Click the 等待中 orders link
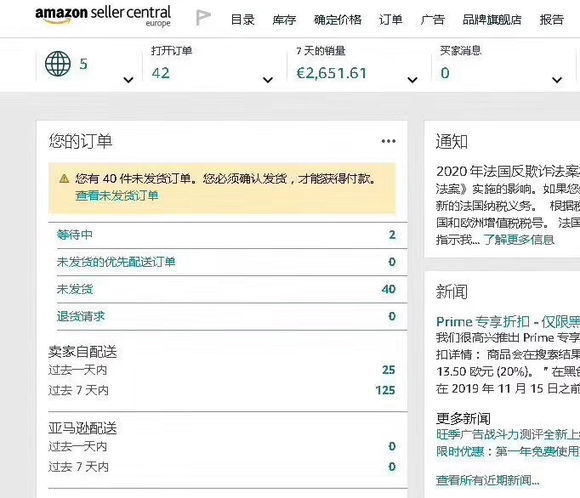Viewport: 580px width, 498px height. pos(75,235)
